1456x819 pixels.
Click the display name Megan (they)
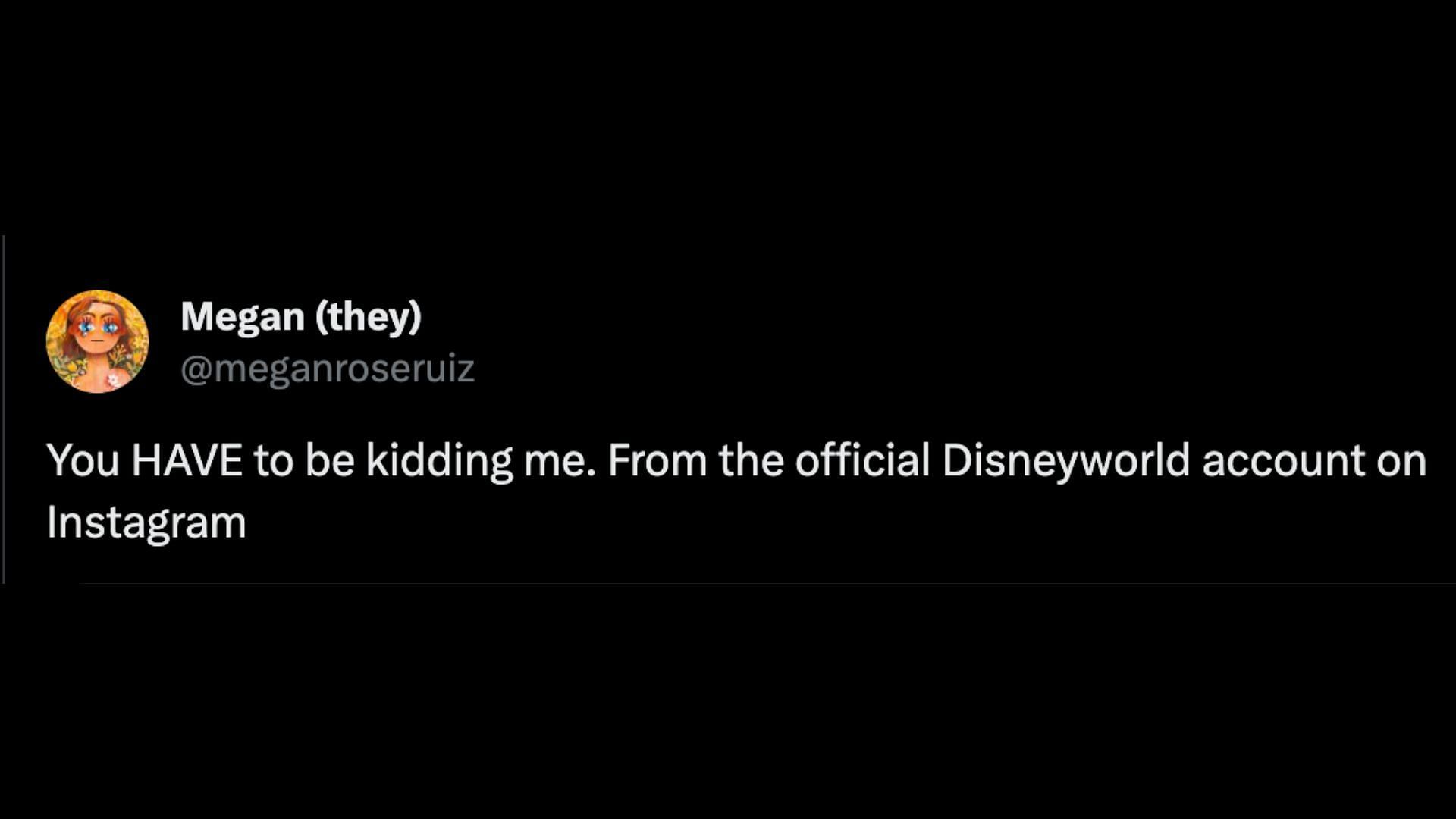point(301,316)
